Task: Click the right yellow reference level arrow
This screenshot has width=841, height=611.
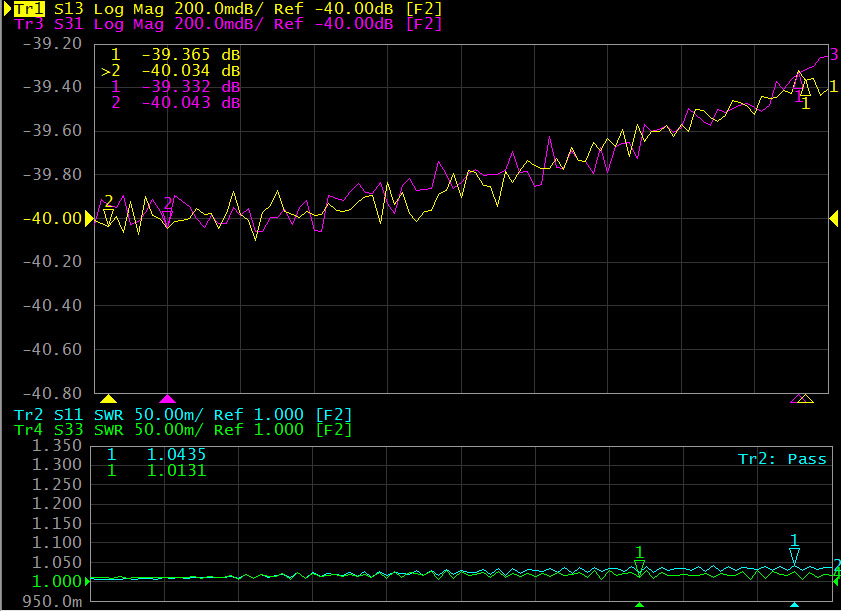Action: click(x=834, y=218)
